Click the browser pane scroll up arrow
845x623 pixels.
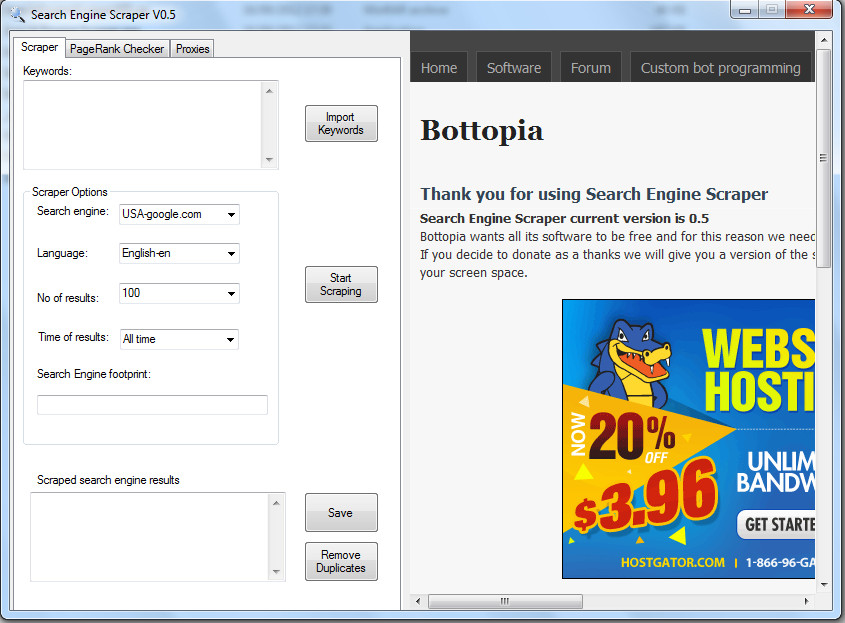click(x=823, y=40)
